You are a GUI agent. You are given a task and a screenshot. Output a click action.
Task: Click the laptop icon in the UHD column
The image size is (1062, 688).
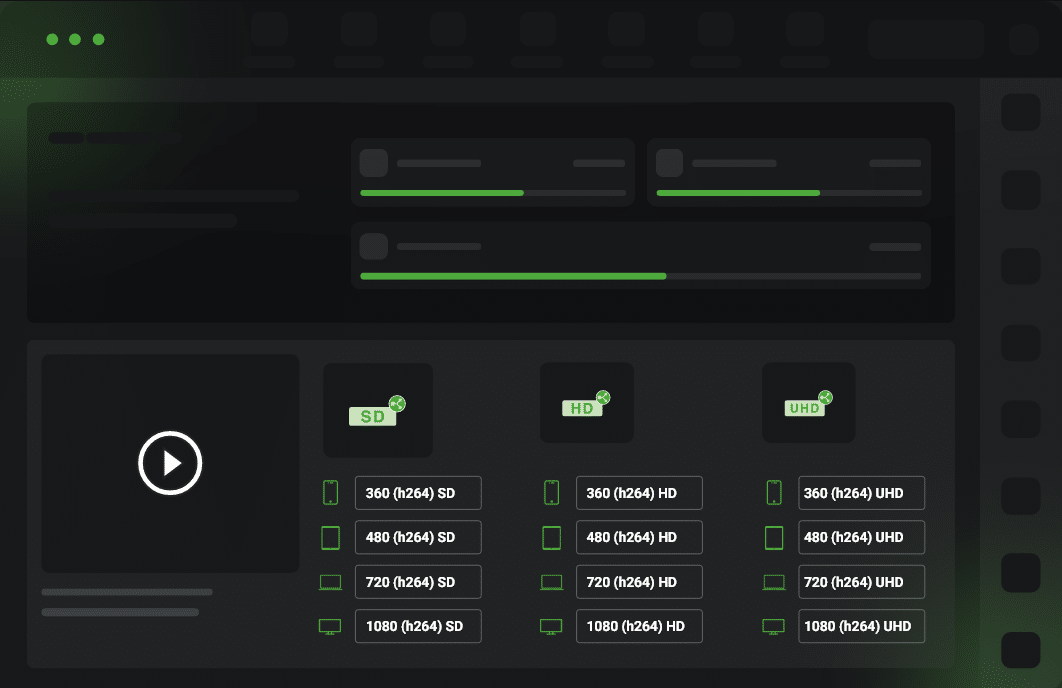click(x=773, y=581)
